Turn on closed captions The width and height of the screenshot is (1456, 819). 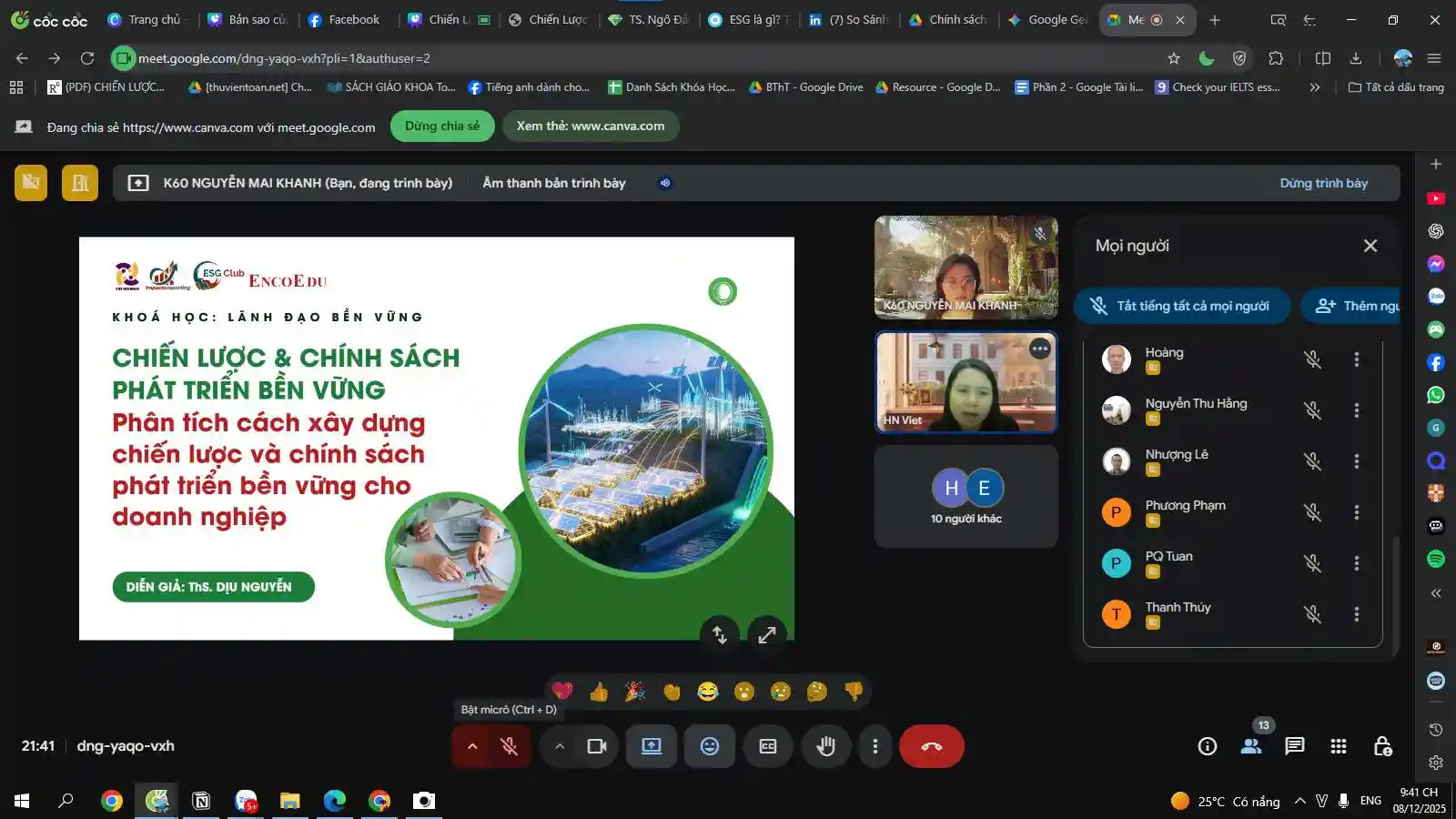[768, 746]
